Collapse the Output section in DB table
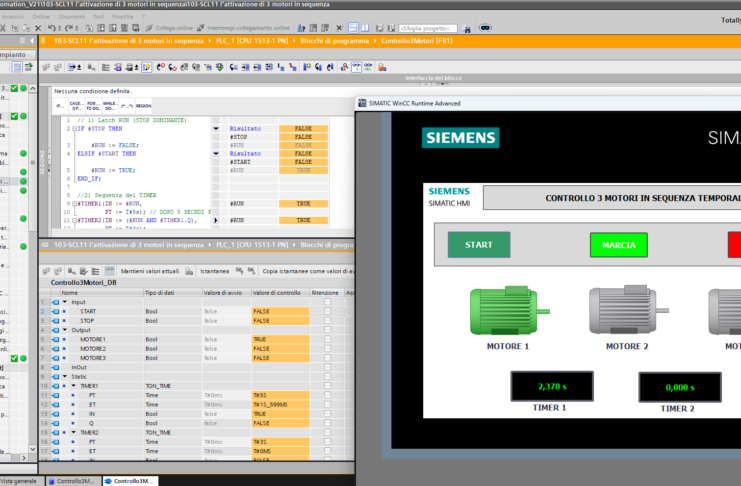 pos(65,330)
